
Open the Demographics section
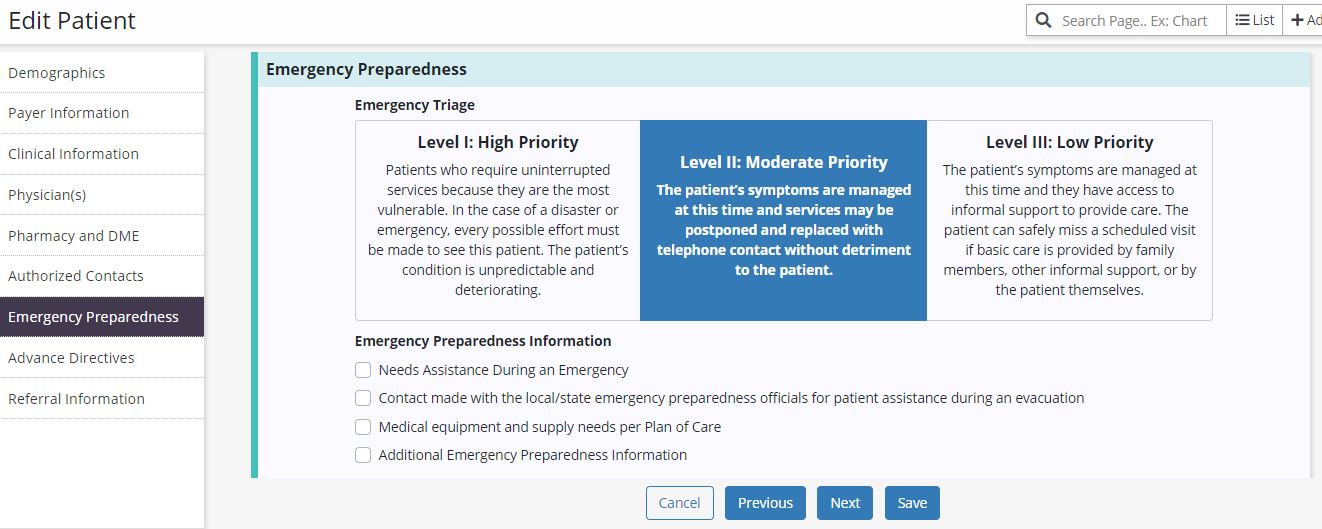click(57, 73)
